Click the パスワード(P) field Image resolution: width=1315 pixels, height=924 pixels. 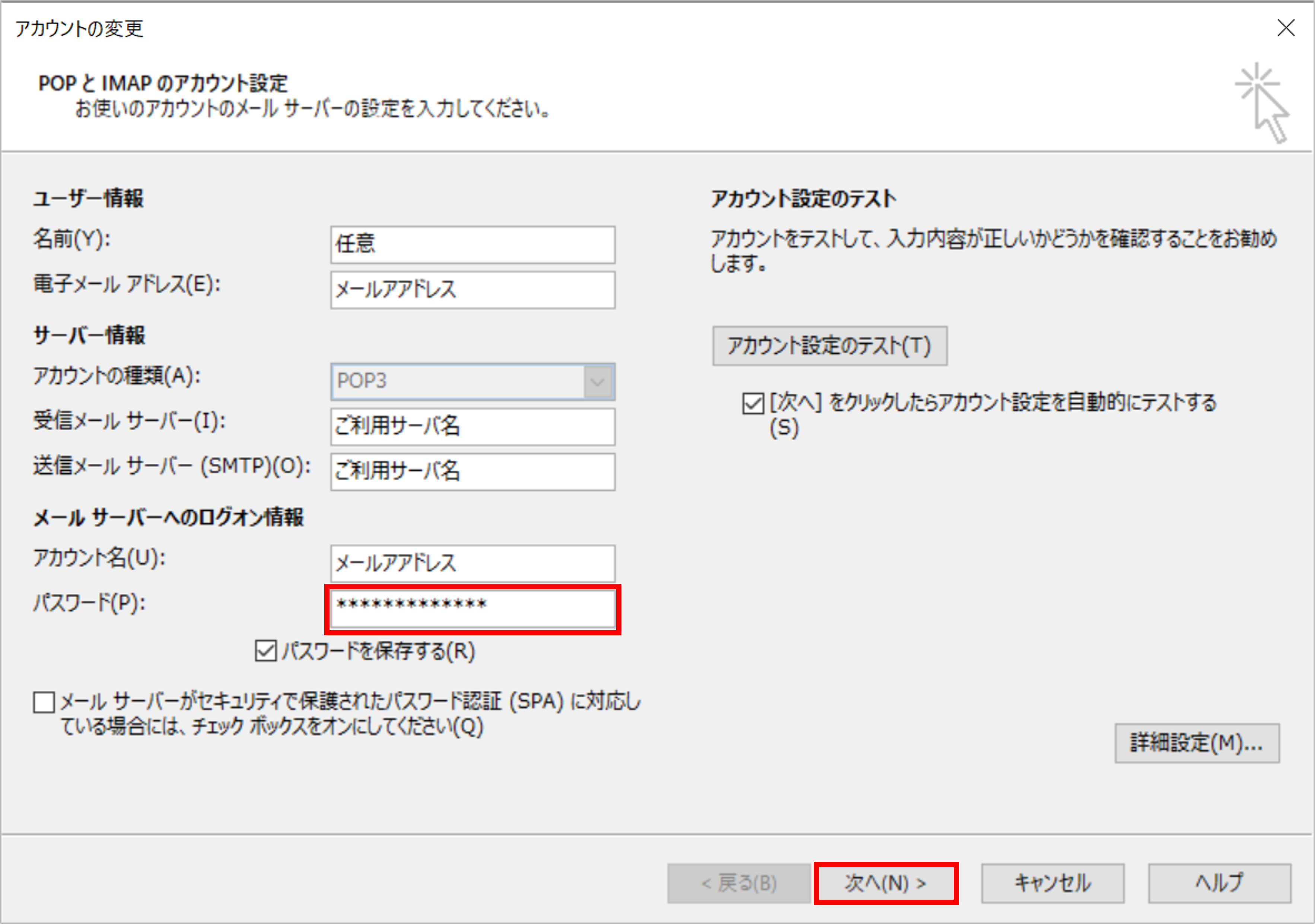tap(472, 609)
